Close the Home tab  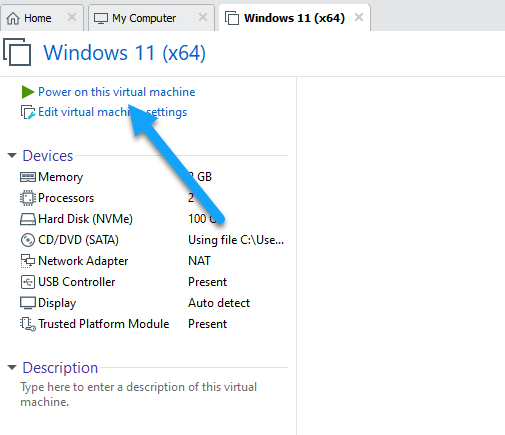[72, 17]
